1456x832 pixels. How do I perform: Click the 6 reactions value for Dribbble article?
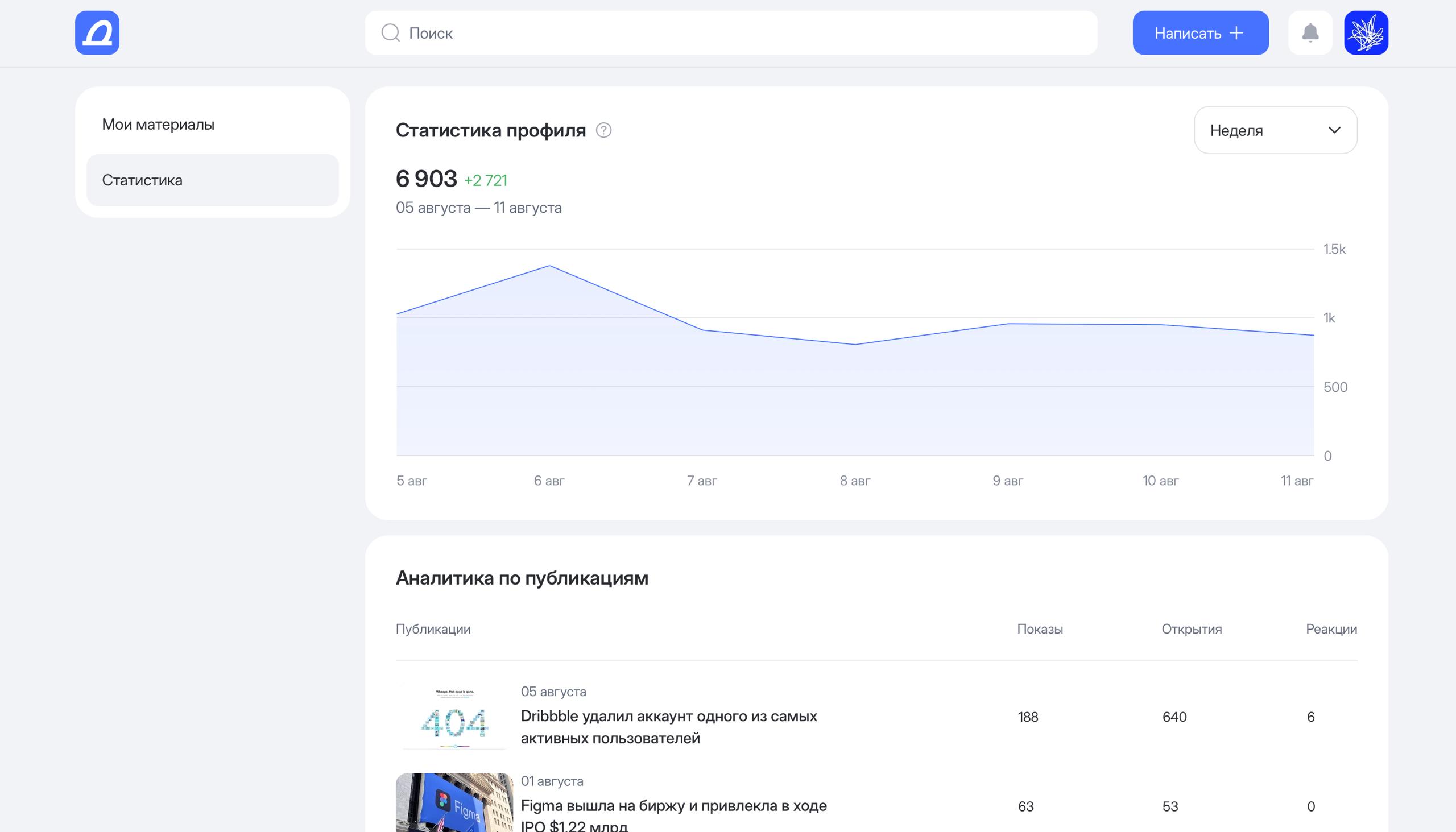coord(1311,717)
